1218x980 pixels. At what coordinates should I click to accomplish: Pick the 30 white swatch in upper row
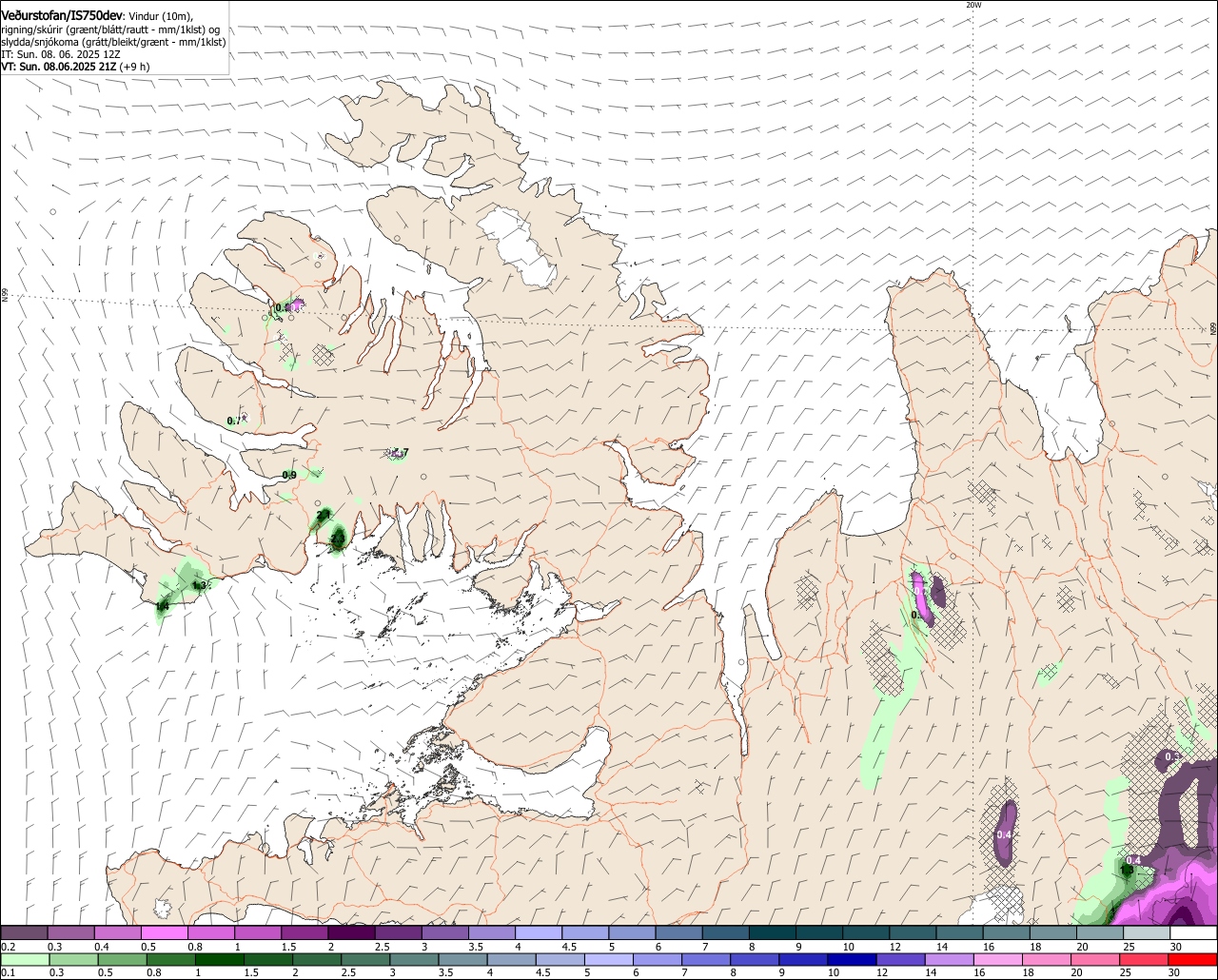point(1193,933)
